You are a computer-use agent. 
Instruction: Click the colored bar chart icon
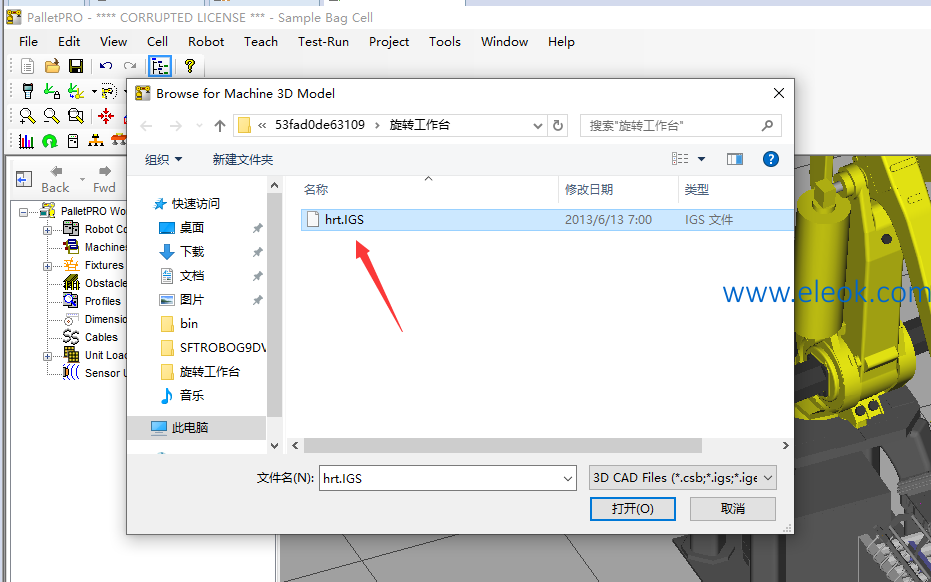(x=26, y=141)
